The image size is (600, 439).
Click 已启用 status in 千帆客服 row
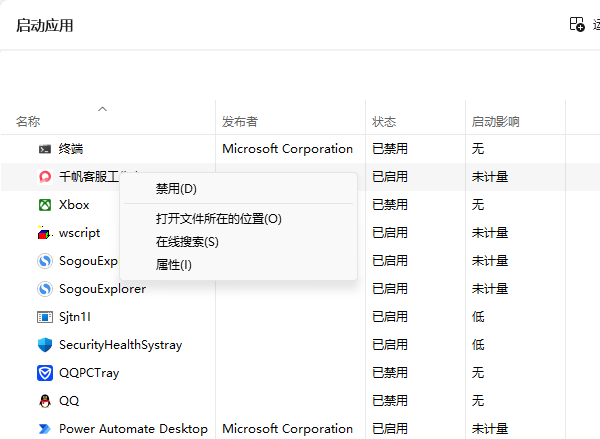coord(390,177)
